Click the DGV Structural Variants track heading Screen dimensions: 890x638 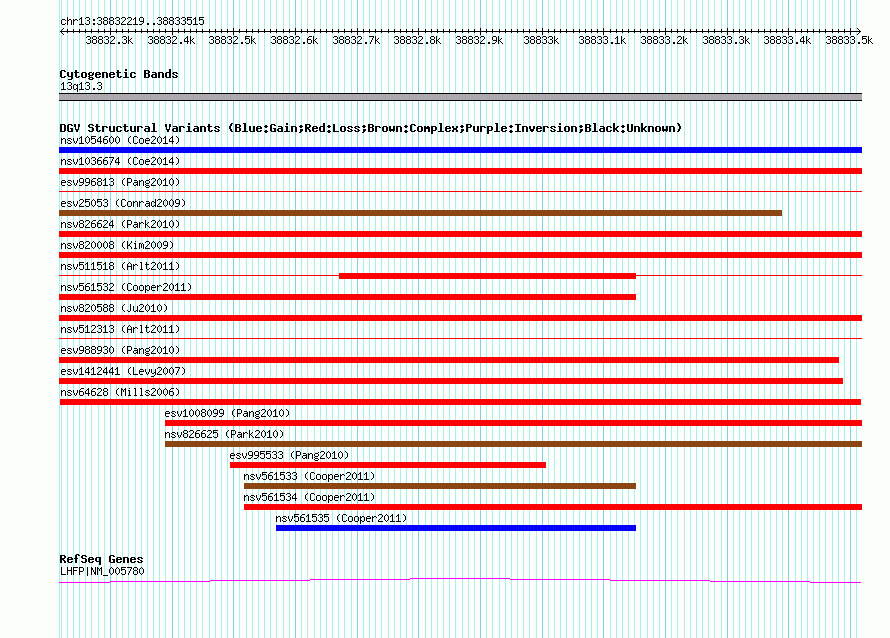tap(370, 128)
